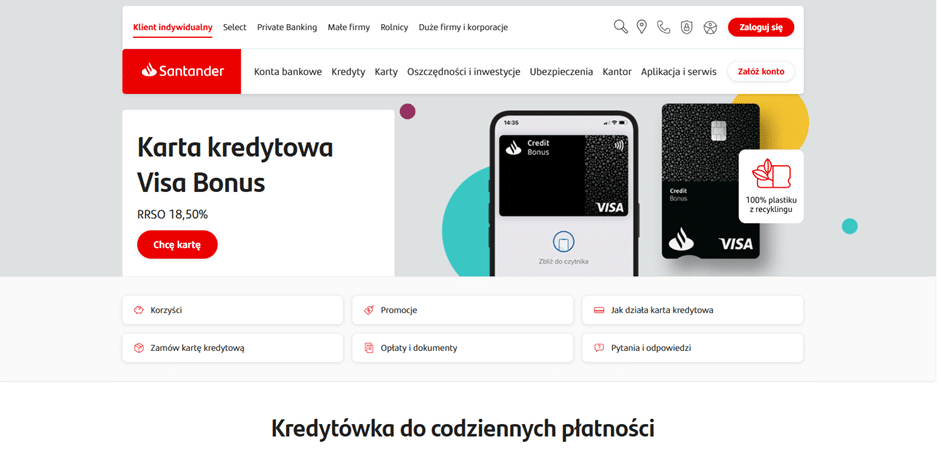The image size is (941, 466).
Task: Click the question bubble icon beside Pytania i odpowiedzi
Action: pos(598,348)
